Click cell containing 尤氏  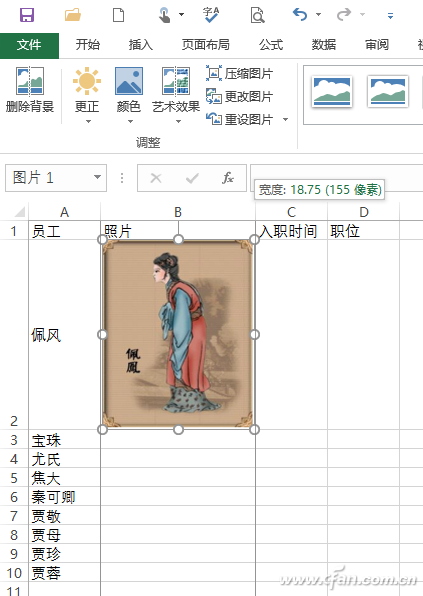(x=65, y=459)
